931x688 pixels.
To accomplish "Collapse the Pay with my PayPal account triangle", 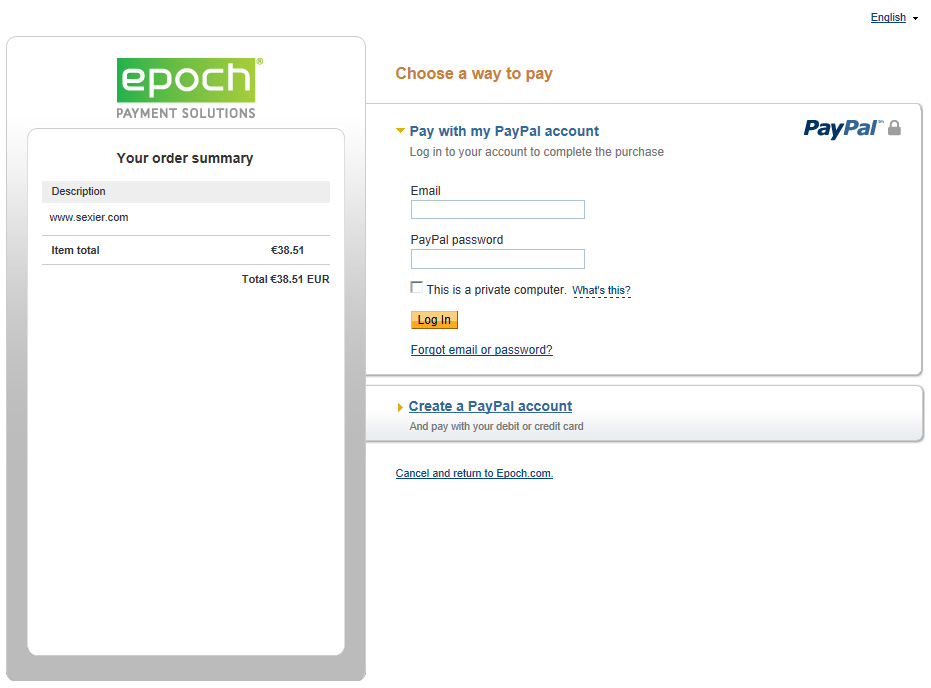I will coord(400,131).
